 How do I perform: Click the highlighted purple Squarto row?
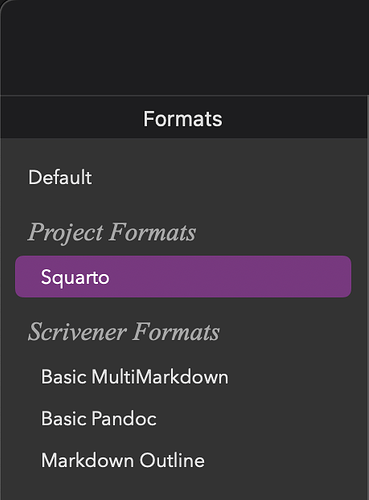(x=183, y=277)
